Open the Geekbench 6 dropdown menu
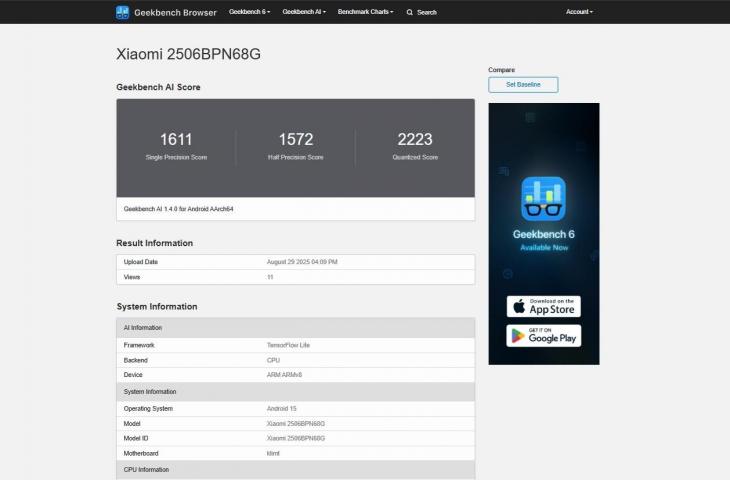This screenshot has height=480, width=730. click(250, 12)
